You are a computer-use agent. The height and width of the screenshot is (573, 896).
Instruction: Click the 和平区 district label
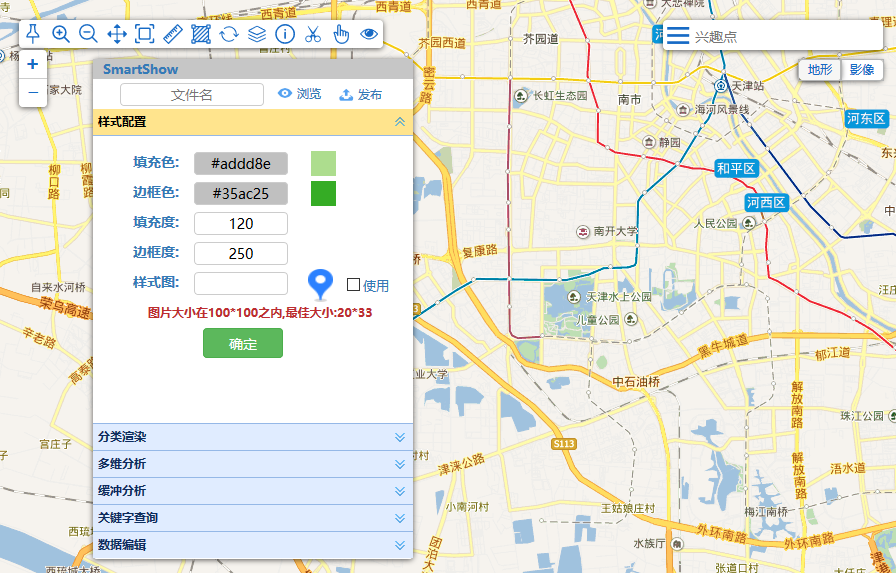pos(736,169)
